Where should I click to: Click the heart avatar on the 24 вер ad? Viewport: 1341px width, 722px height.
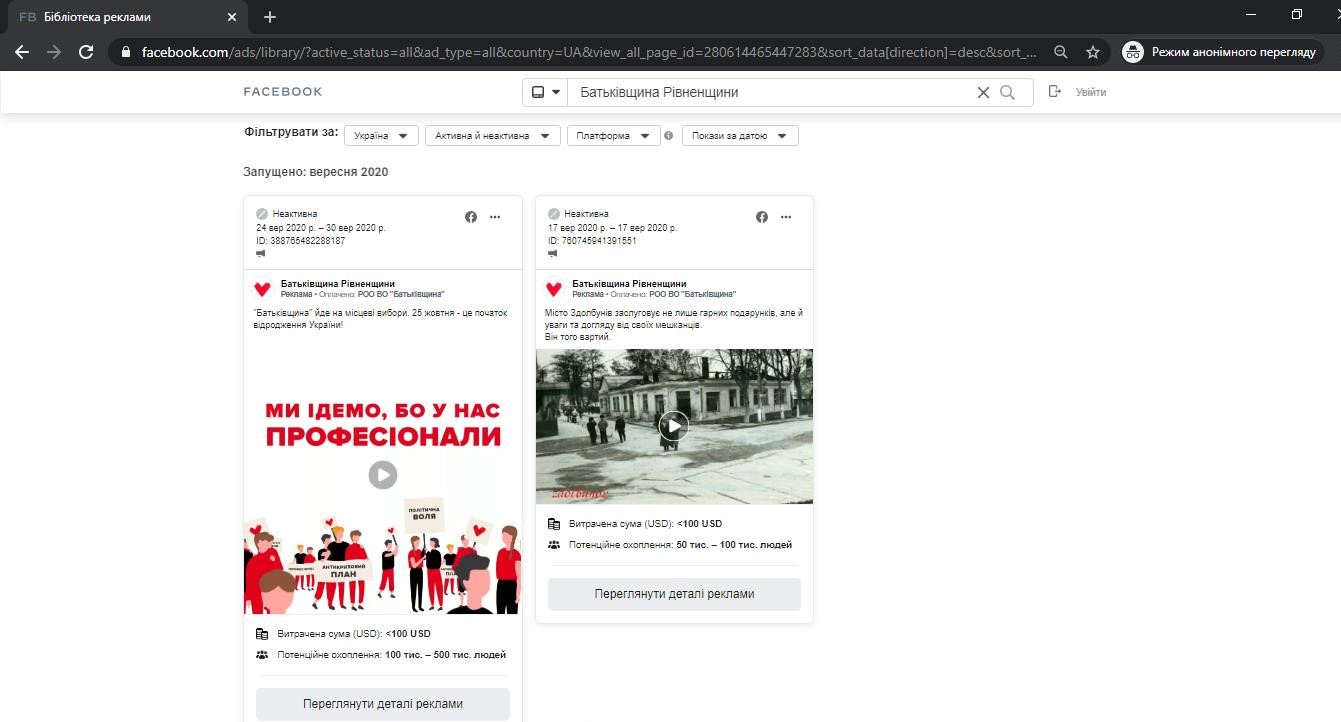[262, 289]
